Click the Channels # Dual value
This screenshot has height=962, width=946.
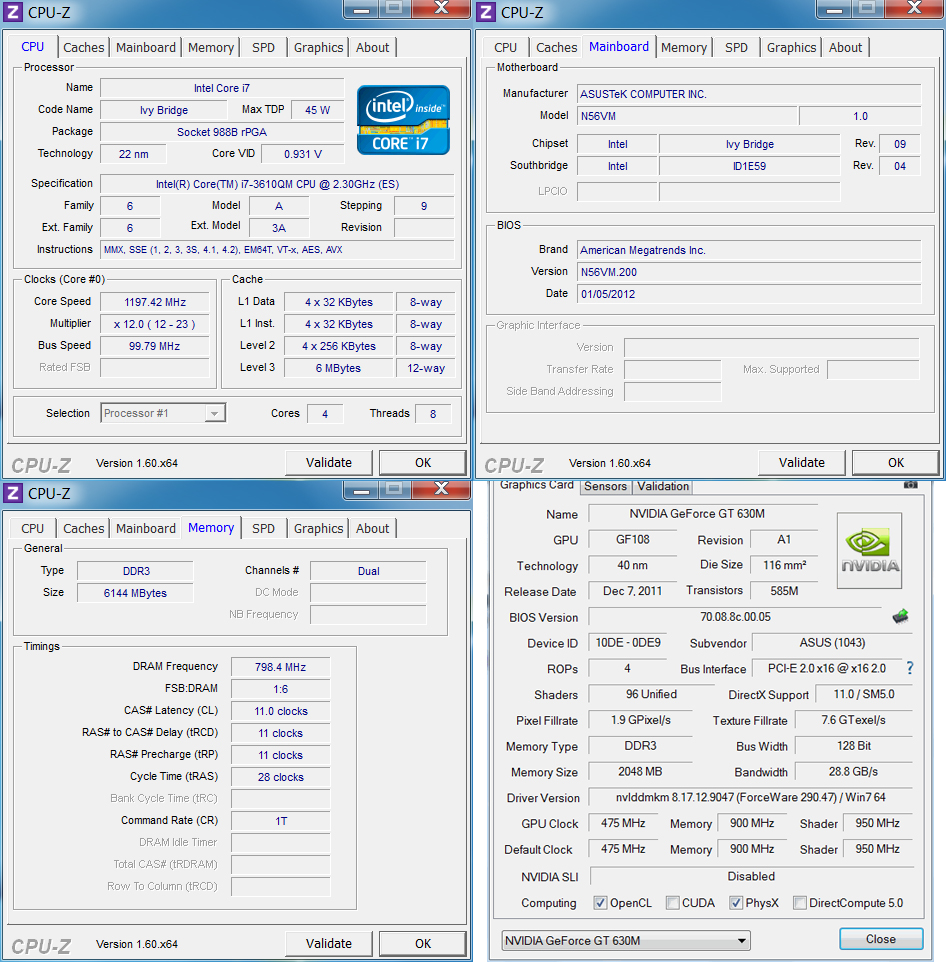[368, 571]
